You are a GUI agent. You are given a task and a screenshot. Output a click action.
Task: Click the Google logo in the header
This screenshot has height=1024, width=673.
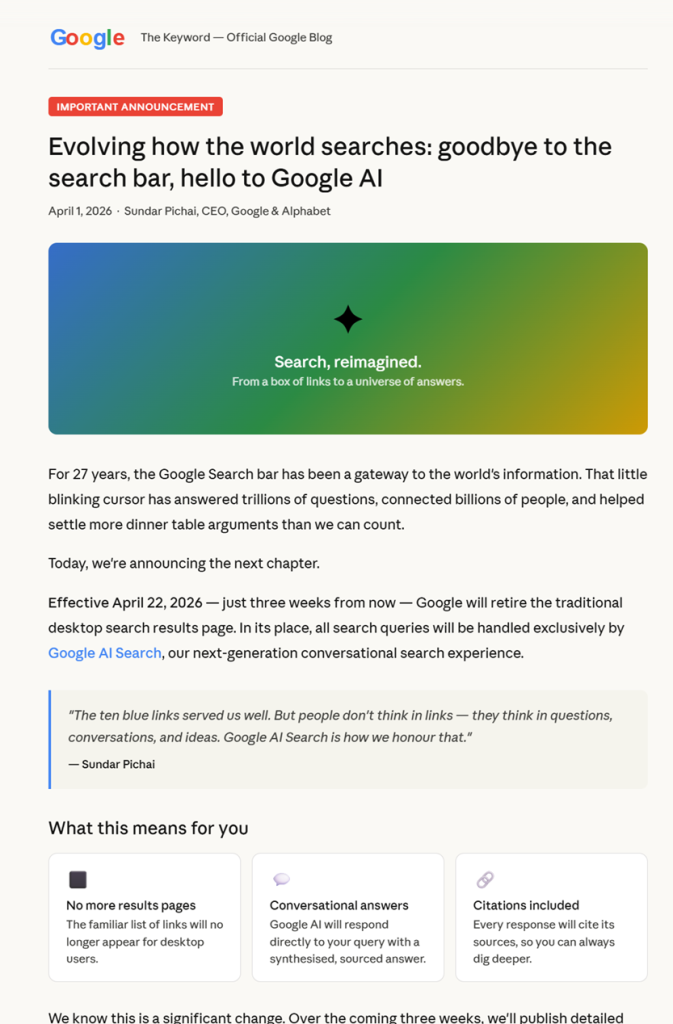coord(87,38)
